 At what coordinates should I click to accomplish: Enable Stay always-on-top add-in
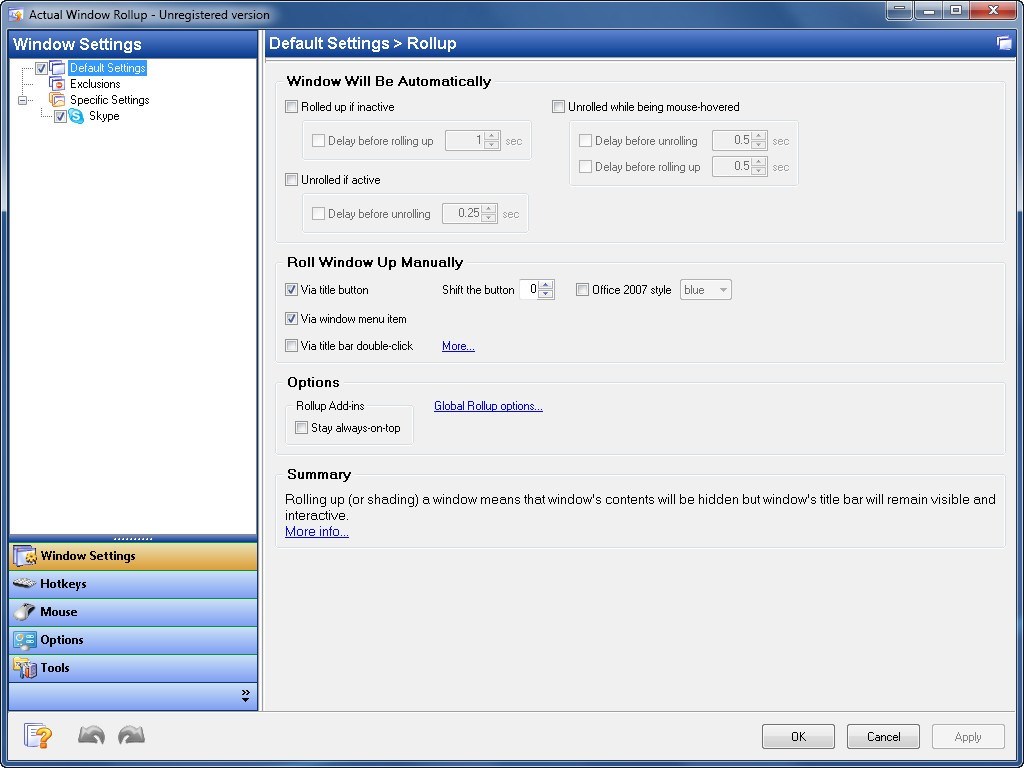point(301,427)
